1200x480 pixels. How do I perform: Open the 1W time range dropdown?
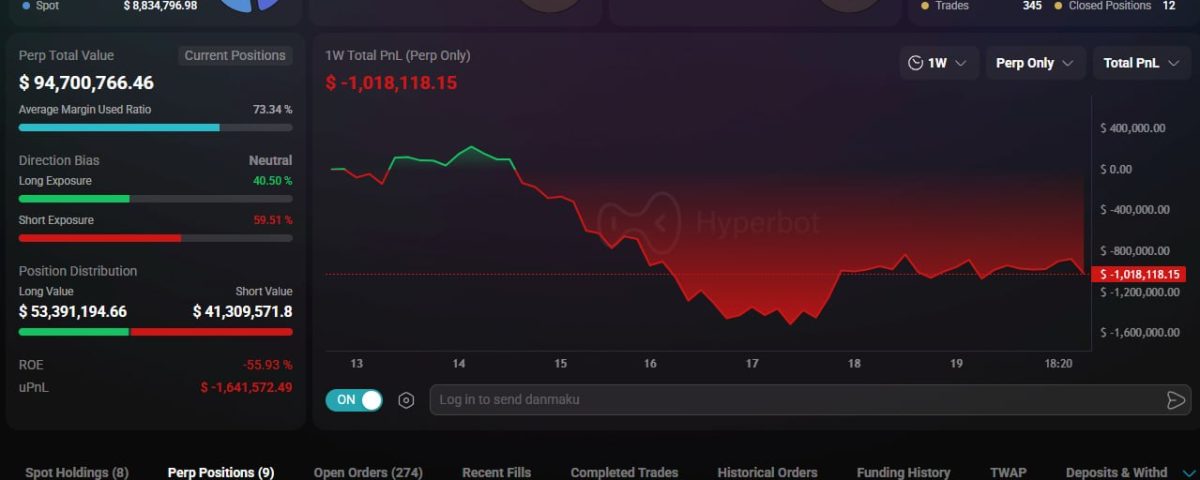tap(939, 63)
